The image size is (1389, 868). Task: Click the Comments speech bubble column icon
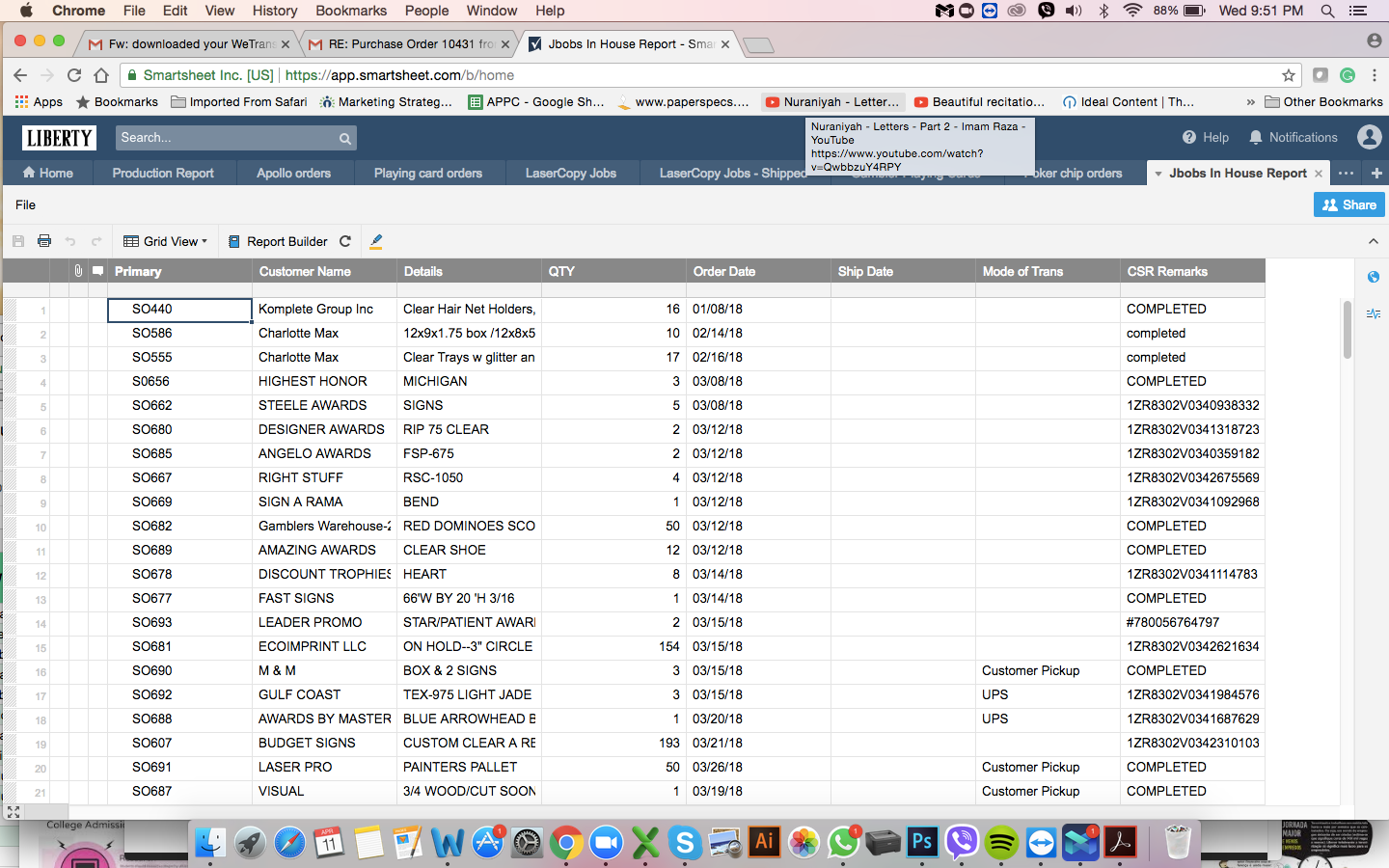point(97,271)
